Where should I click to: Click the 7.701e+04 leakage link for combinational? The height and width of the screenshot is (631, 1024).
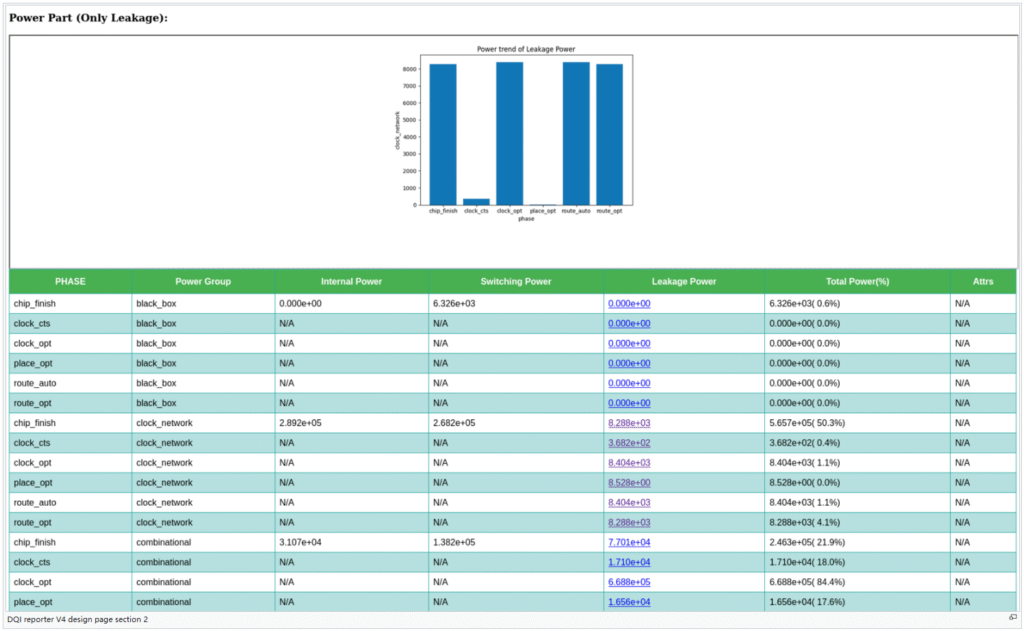pyautogui.click(x=629, y=542)
